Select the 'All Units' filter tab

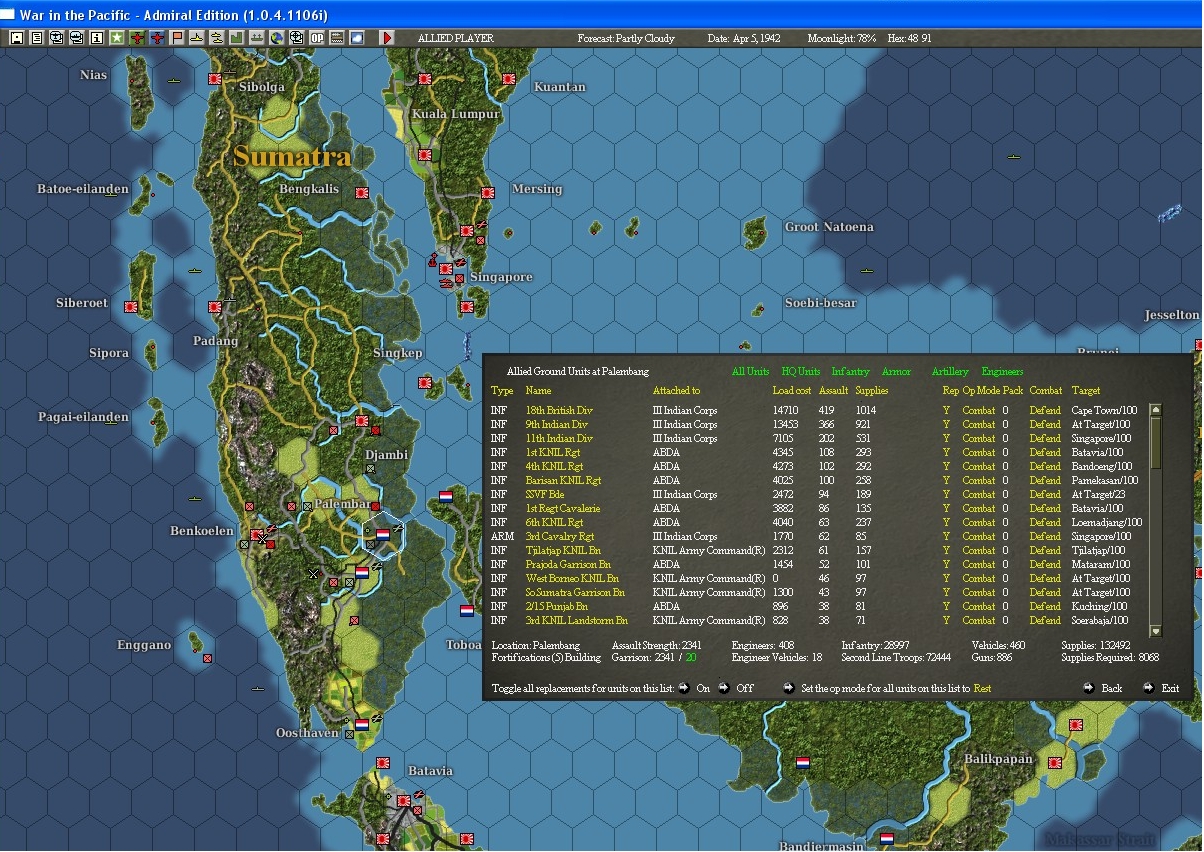click(751, 372)
